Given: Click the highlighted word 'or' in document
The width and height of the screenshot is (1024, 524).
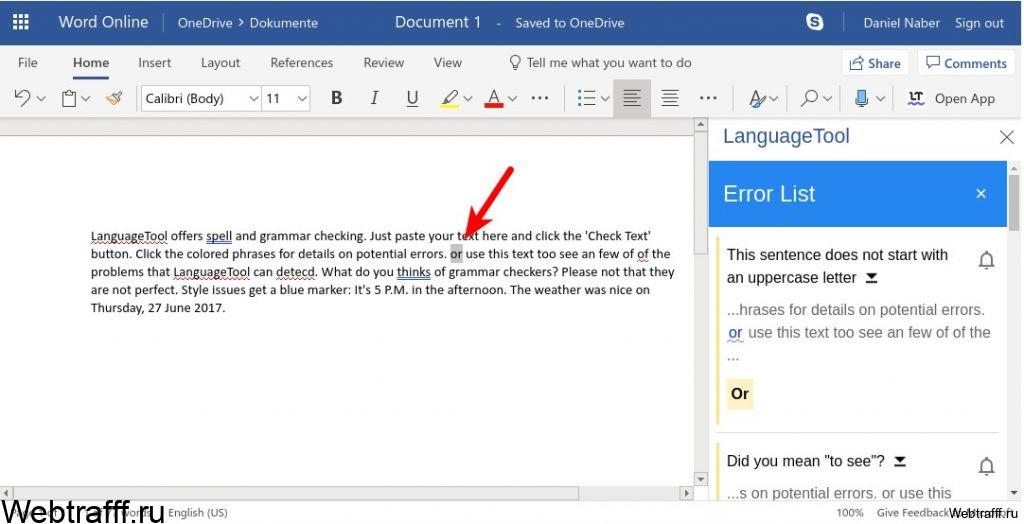Looking at the screenshot, I should tap(456, 254).
